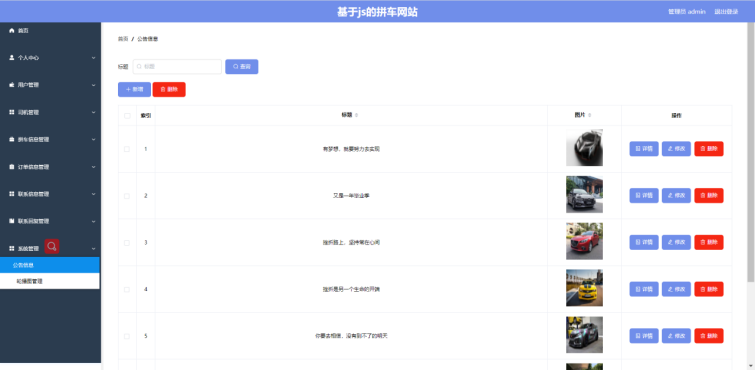Check the checkbox for row 1
755x371 pixels.
127,149
